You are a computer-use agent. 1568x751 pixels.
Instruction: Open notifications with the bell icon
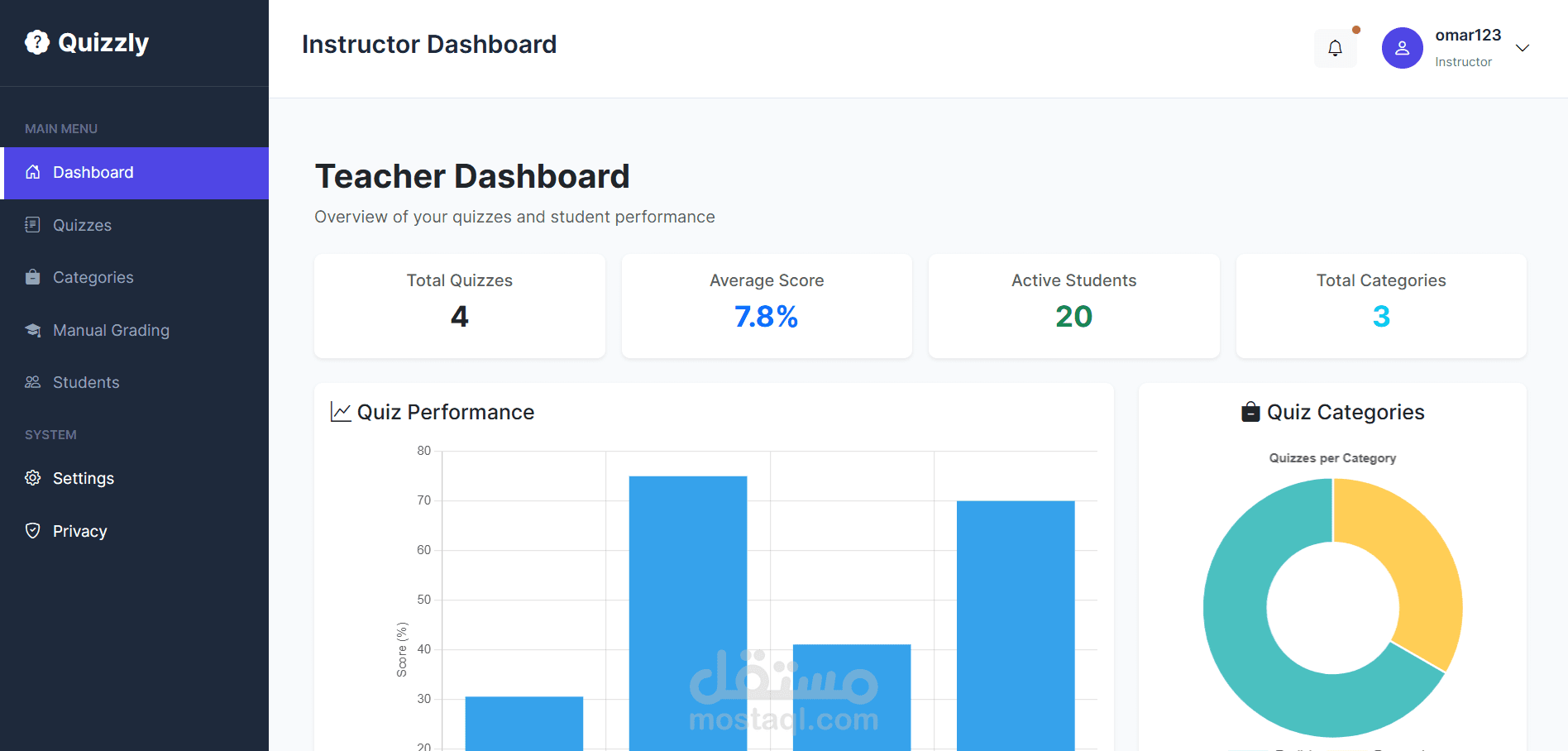(1335, 48)
